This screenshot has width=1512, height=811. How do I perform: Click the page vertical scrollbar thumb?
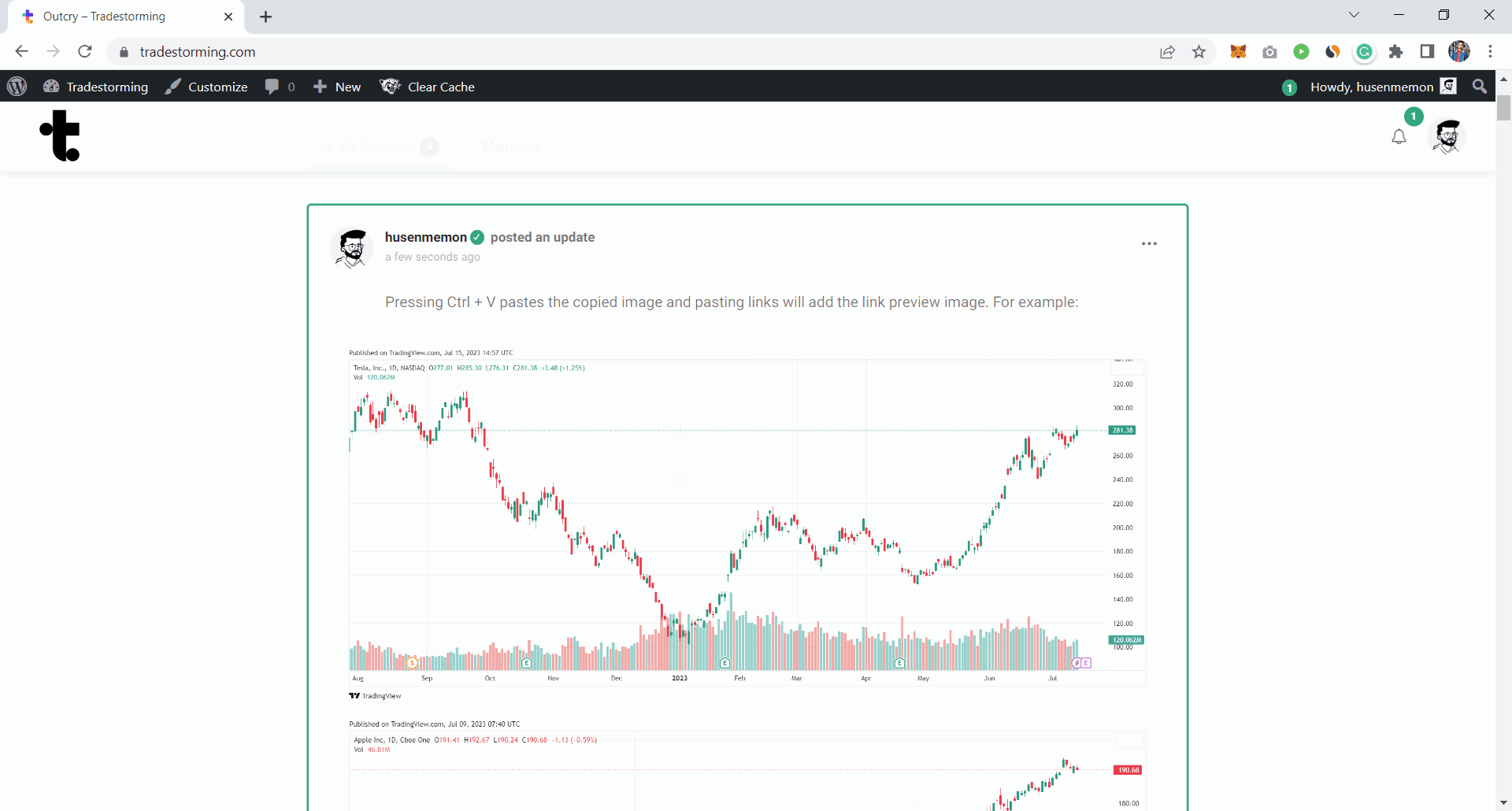1503,108
